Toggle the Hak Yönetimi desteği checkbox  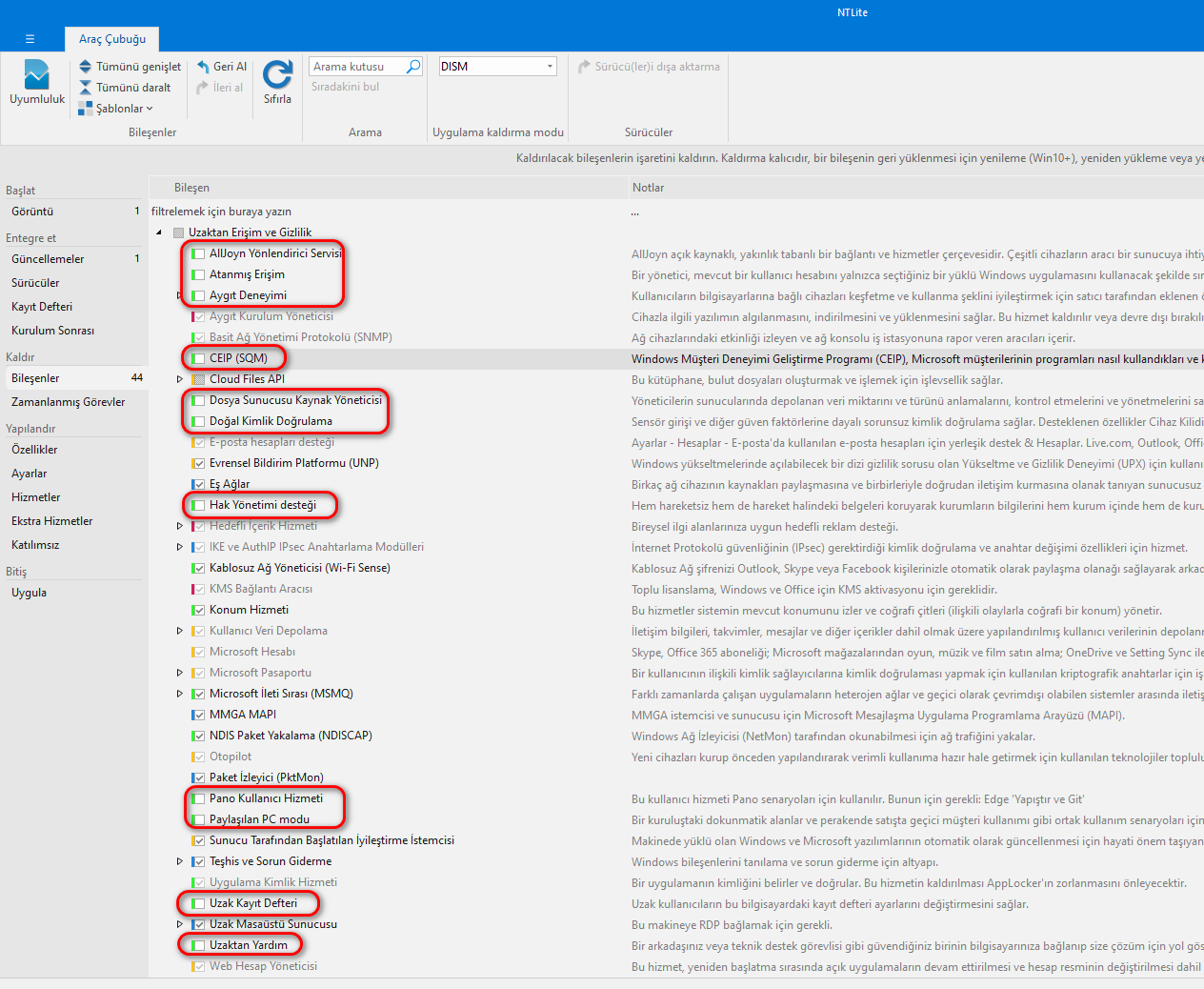[199, 505]
